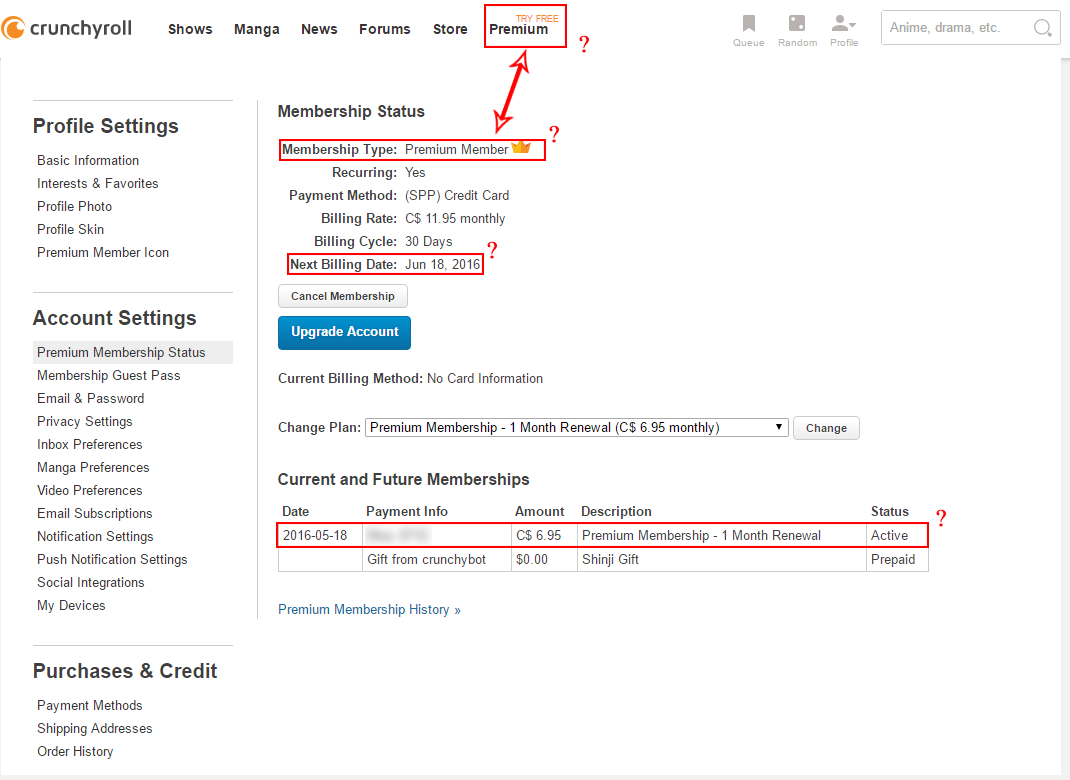
Task: Open the Store menu
Action: click(450, 29)
